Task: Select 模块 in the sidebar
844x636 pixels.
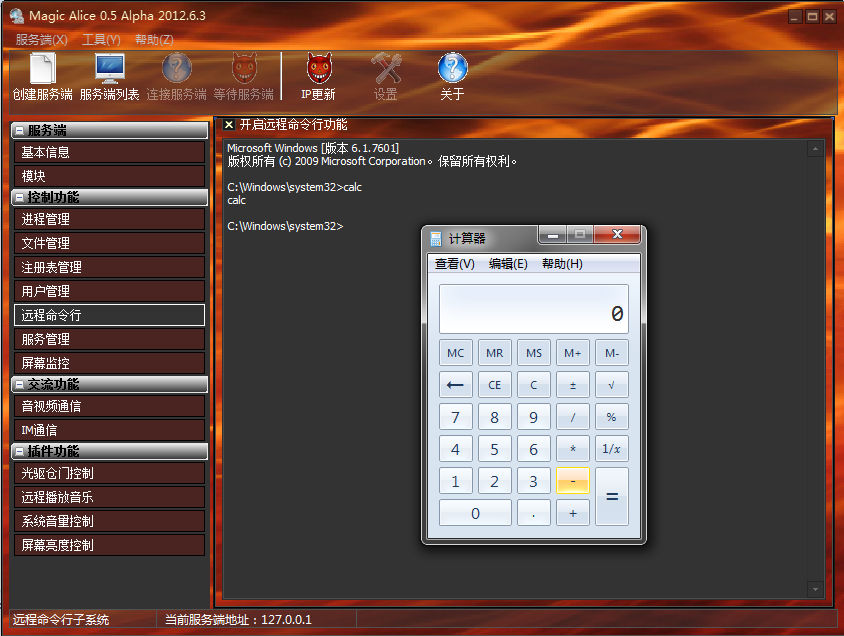Action: click(x=109, y=176)
